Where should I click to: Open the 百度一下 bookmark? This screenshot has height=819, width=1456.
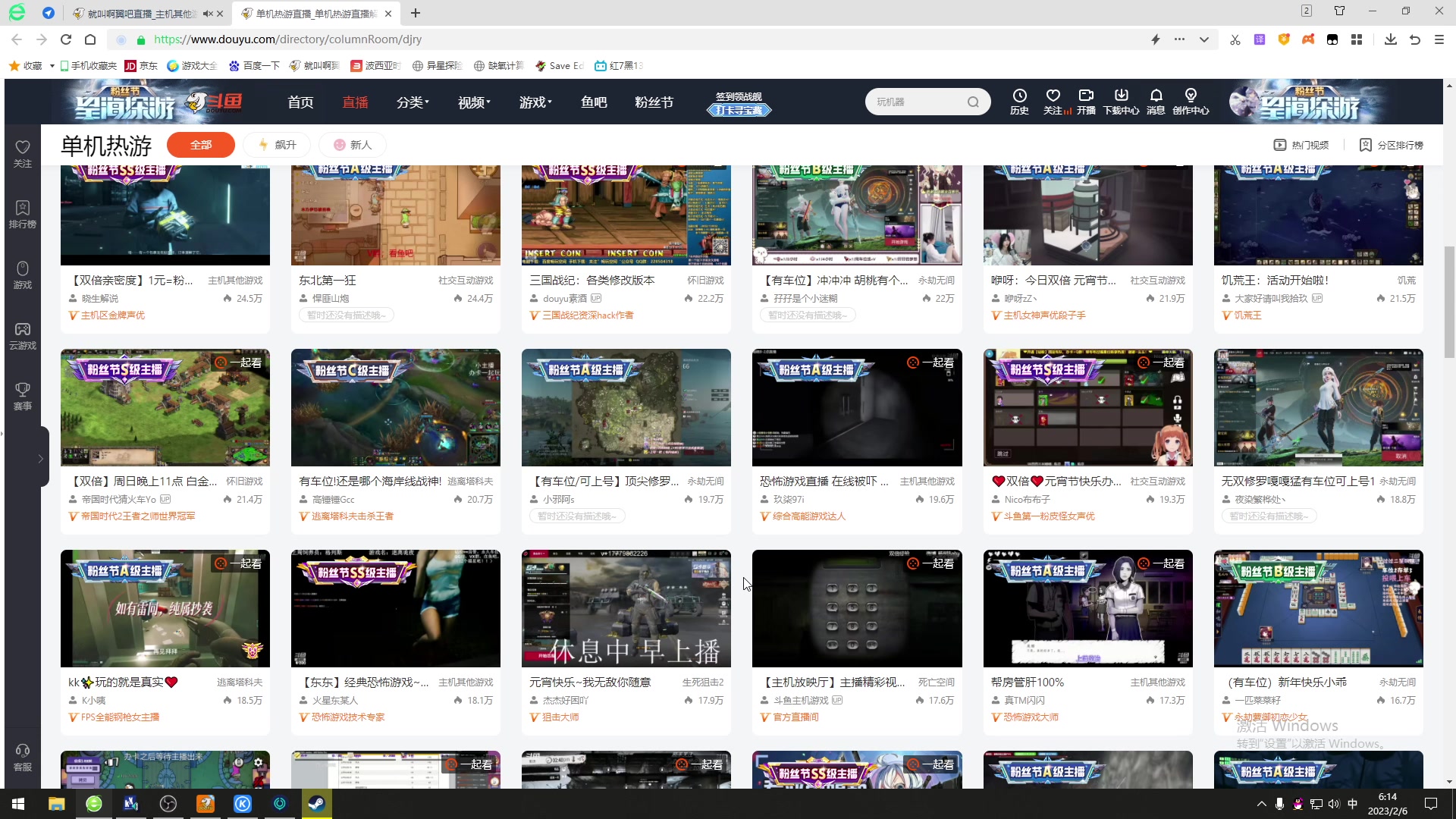254,66
